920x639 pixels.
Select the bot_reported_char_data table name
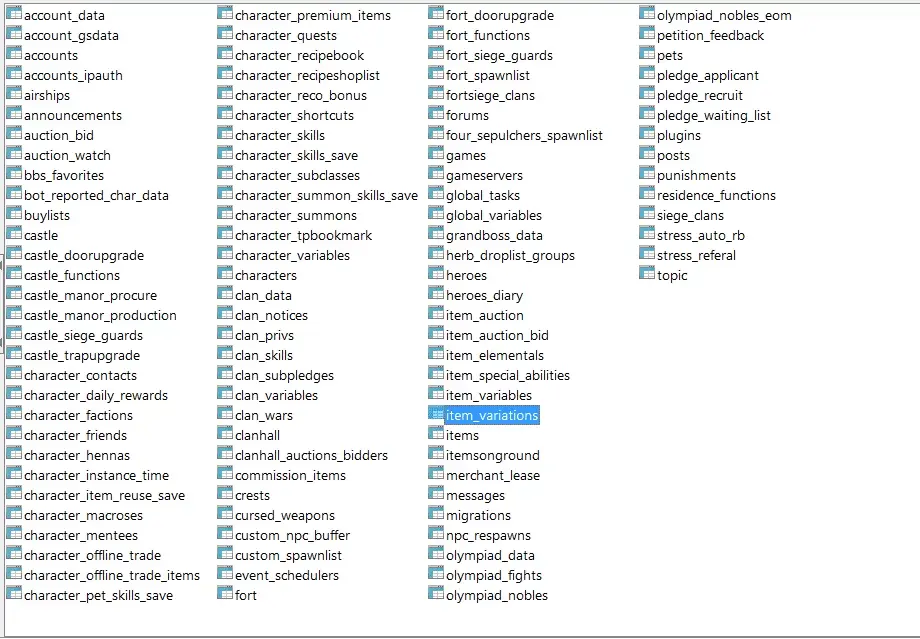96,195
